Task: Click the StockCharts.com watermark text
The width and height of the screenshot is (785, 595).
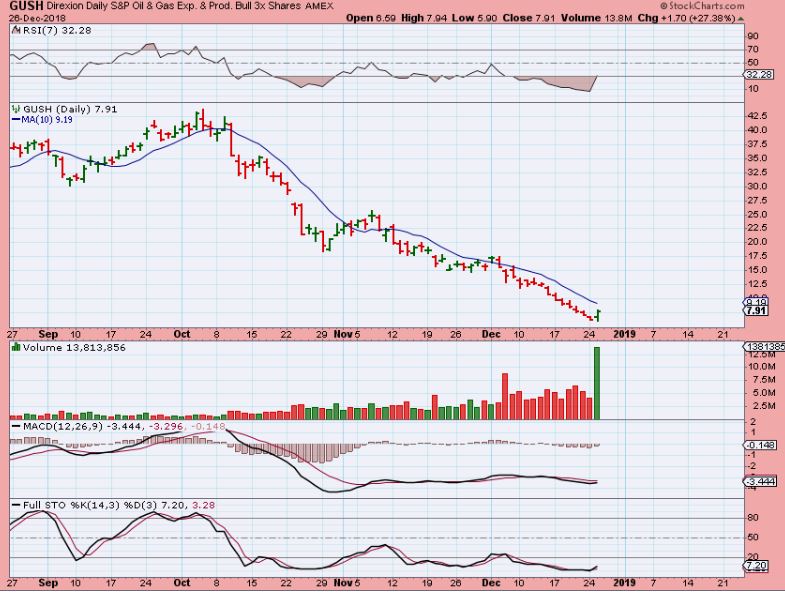Action: click(x=702, y=6)
